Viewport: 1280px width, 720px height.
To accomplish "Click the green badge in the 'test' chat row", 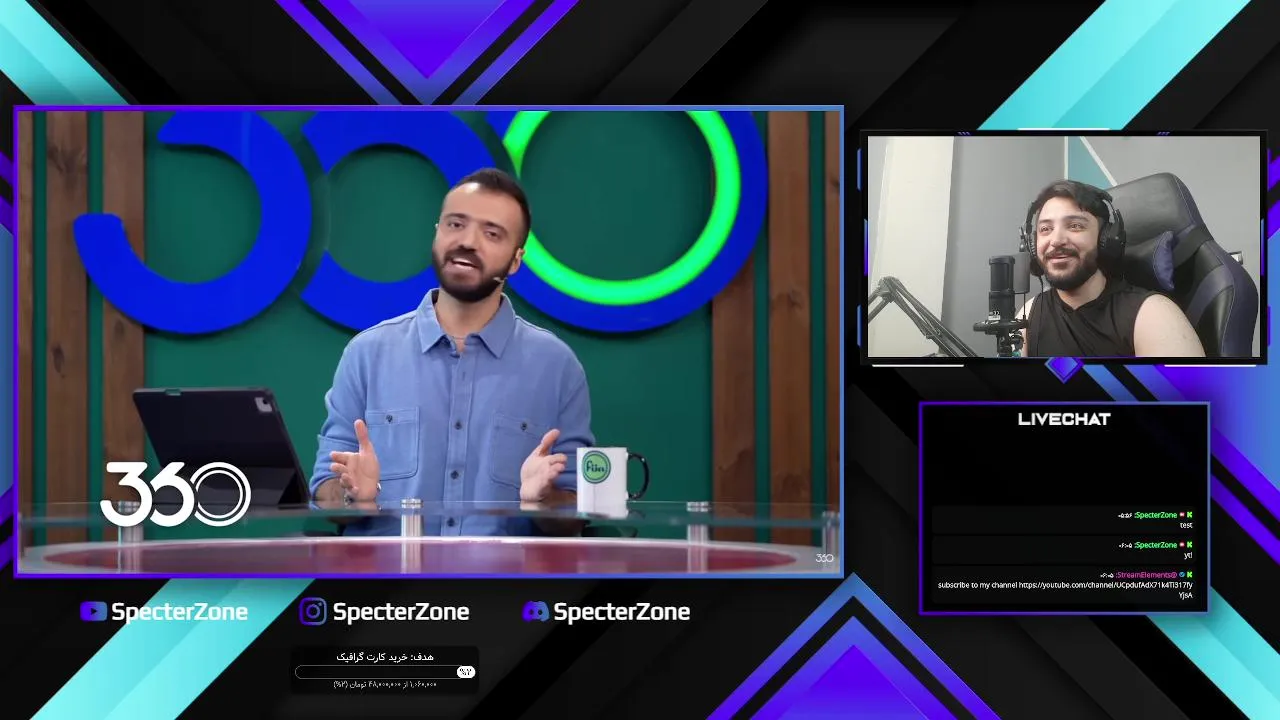I will coord(1189,515).
